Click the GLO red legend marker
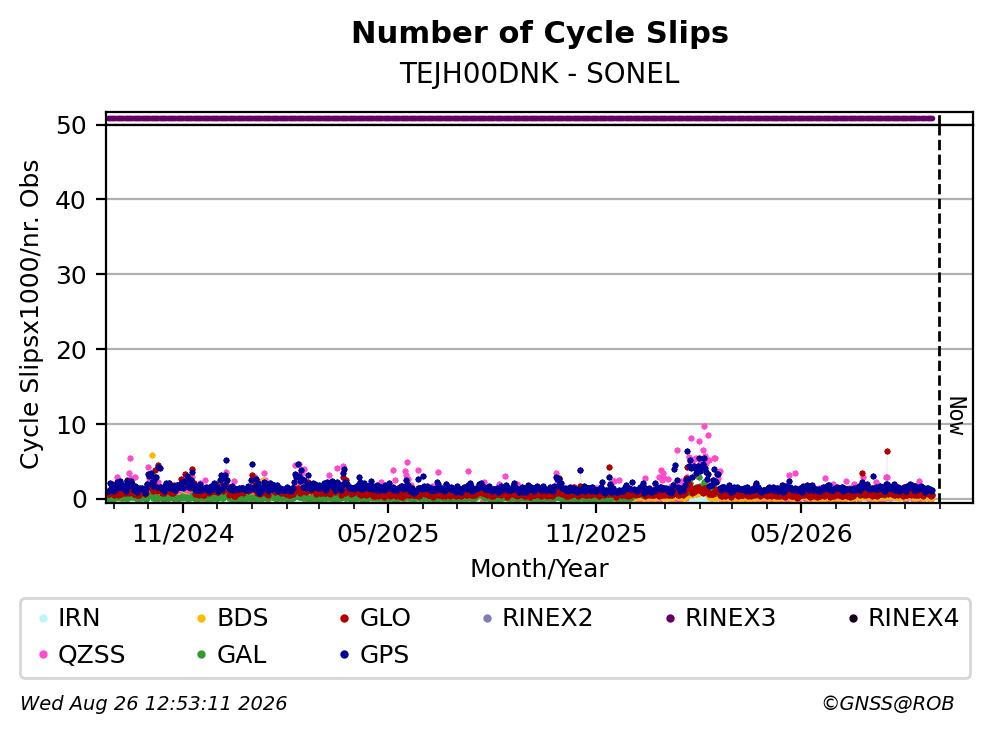Viewport: 993px width, 734px height. [345, 618]
